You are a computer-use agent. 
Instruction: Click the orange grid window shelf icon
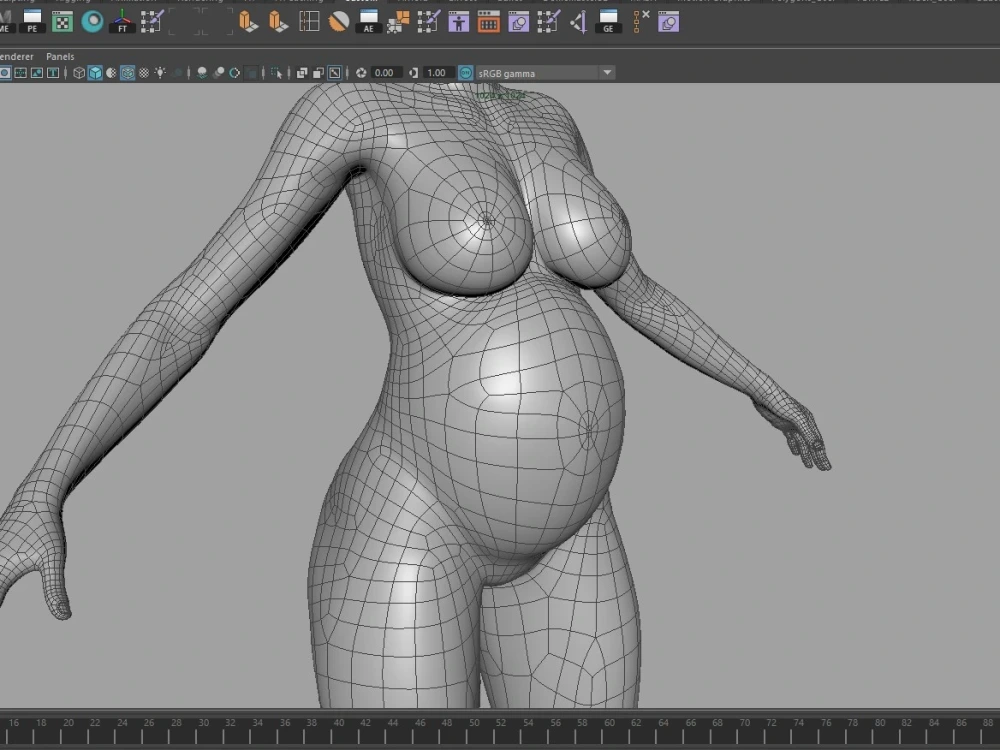point(489,22)
